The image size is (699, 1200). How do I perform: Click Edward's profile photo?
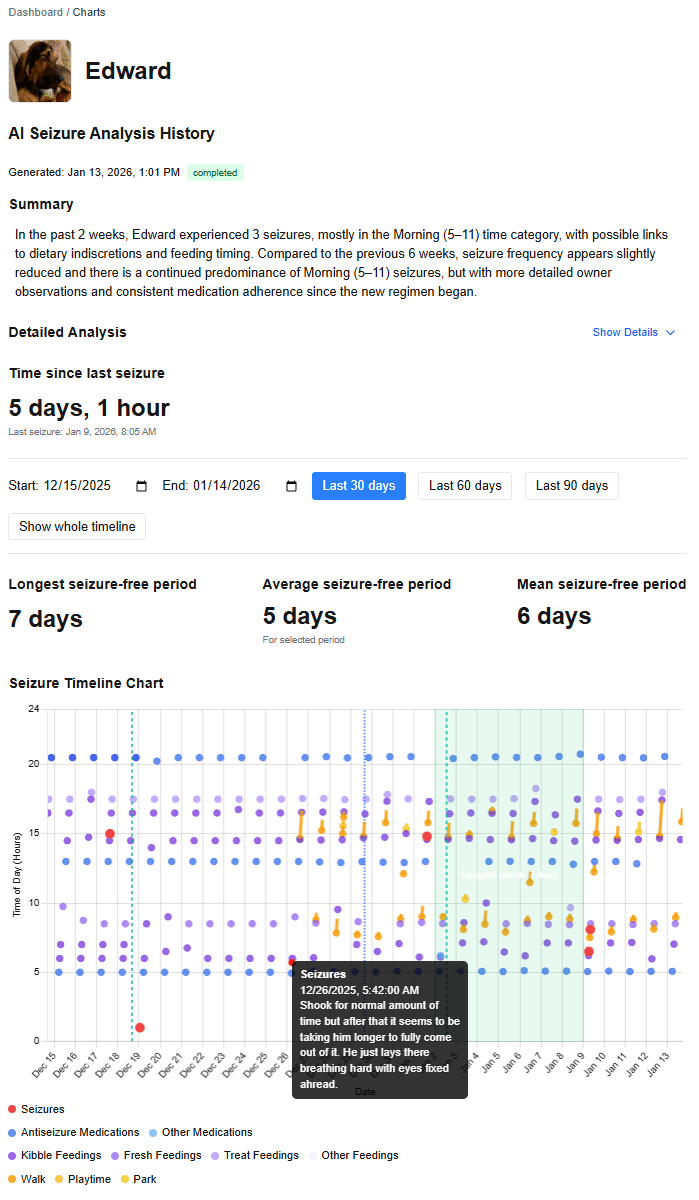[39, 70]
